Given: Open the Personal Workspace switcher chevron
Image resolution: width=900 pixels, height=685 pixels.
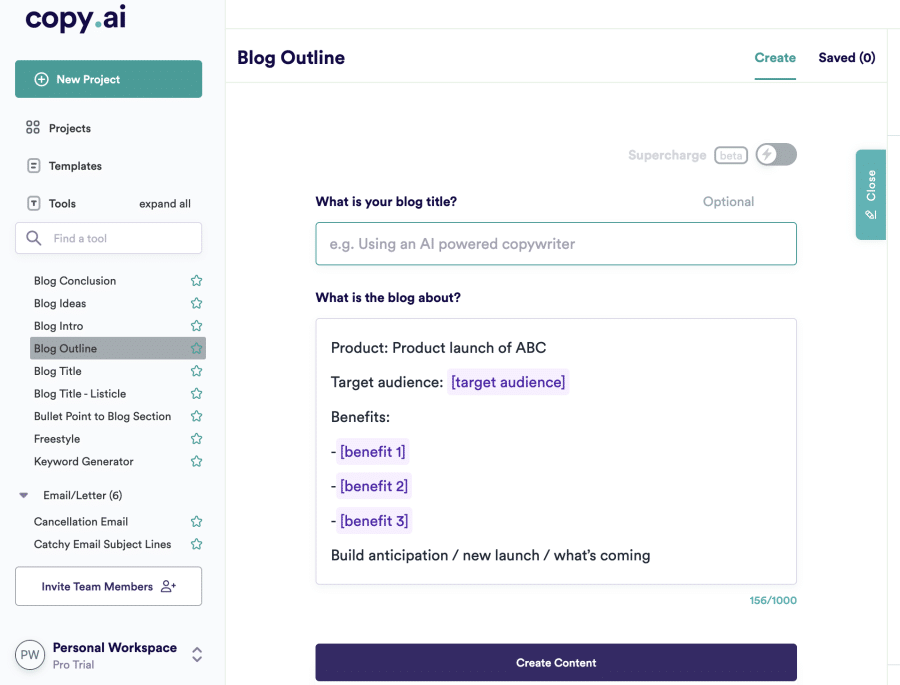Looking at the screenshot, I should (197, 655).
